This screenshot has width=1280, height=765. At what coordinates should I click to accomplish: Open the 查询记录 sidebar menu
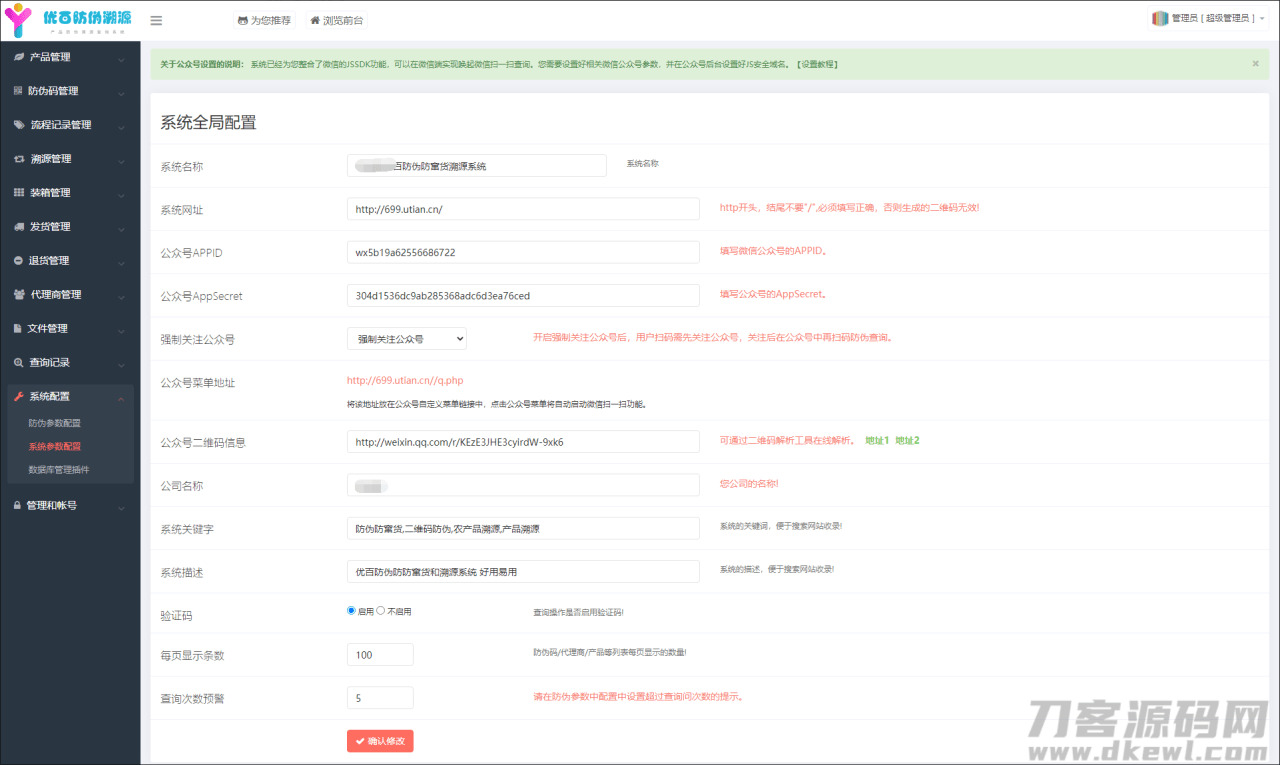click(x=70, y=363)
